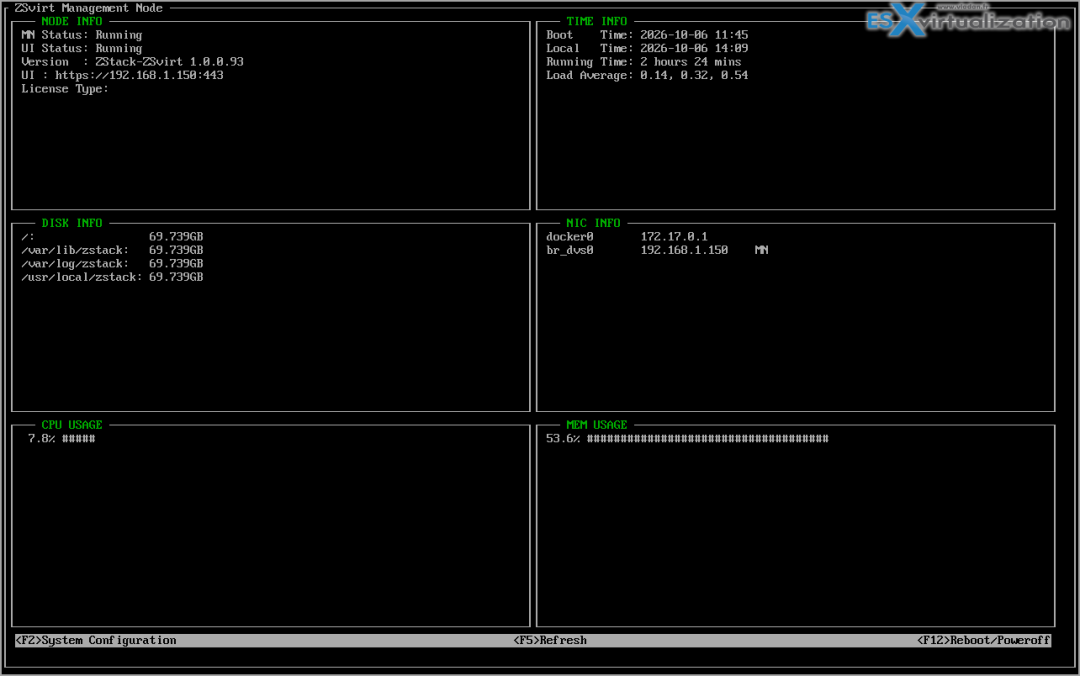Screen dimensions: 1080x676
Task: Click the version text ZStack-ZSvirt 1.0.0.93
Action: click(169, 61)
